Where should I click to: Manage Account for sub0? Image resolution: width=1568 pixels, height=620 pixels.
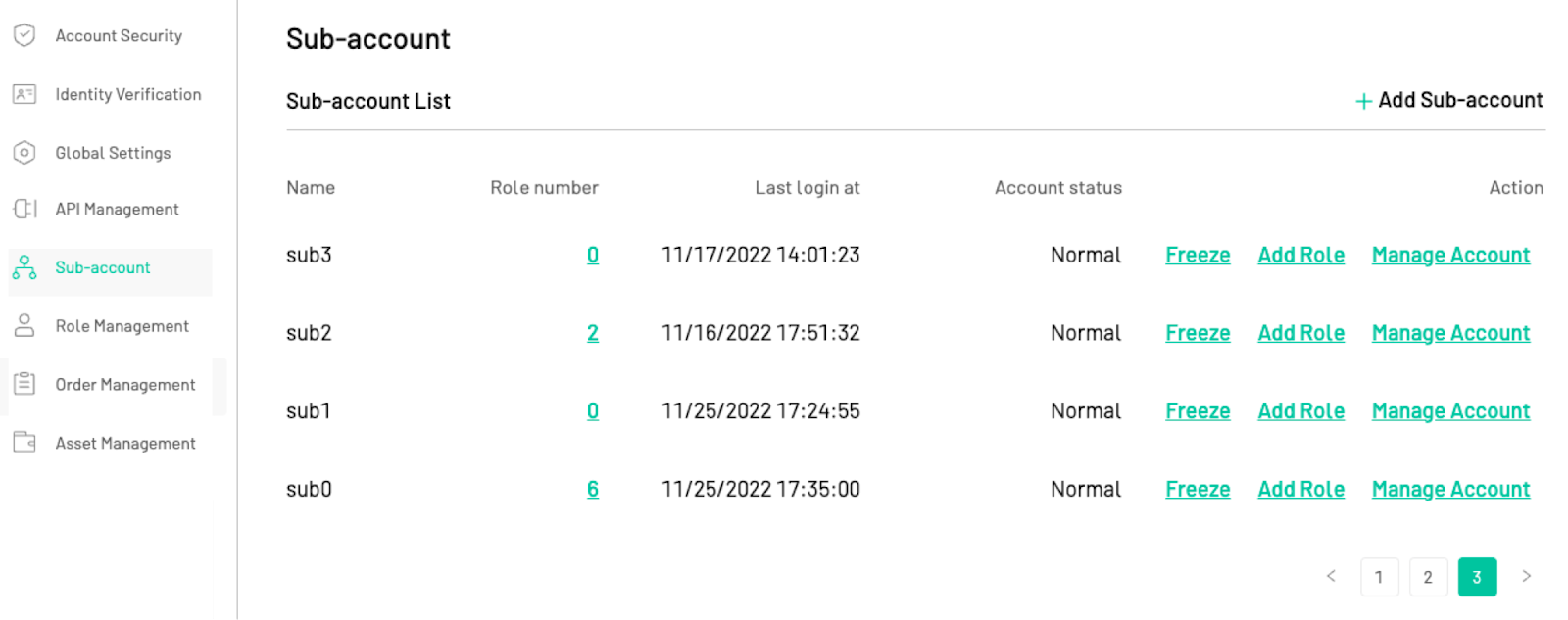[1450, 489]
